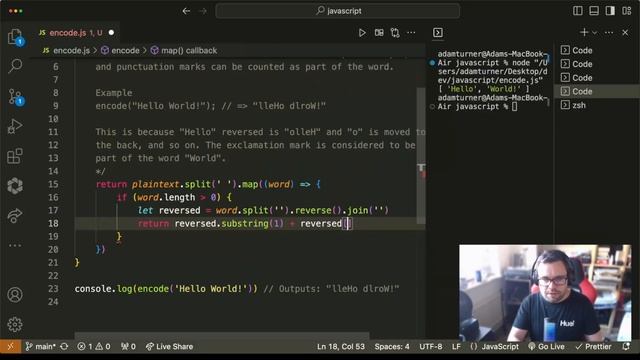Screen dimensions: 640x360
Task: Click Live Share in the status bar
Action: point(169,347)
